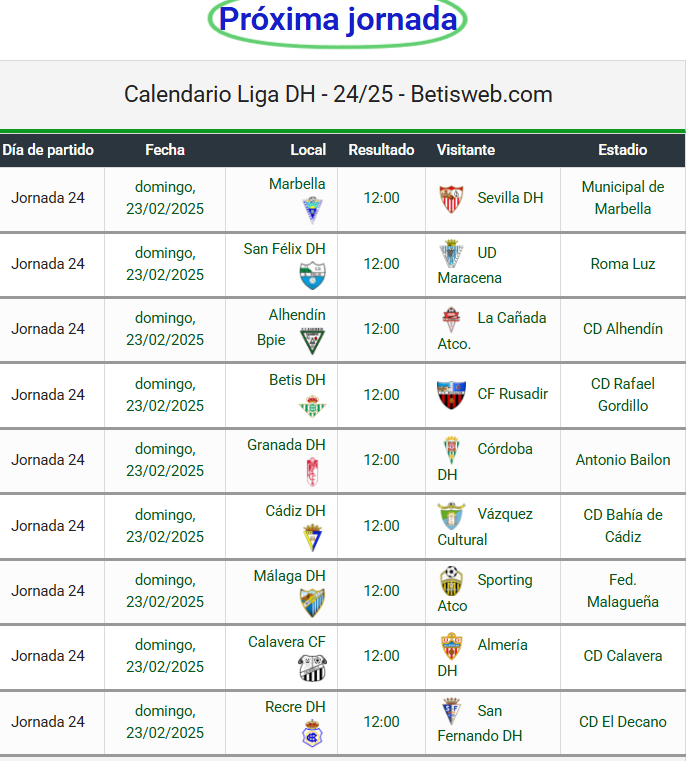Sort by the Estadio column header
This screenshot has width=686, height=761.
(x=622, y=150)
